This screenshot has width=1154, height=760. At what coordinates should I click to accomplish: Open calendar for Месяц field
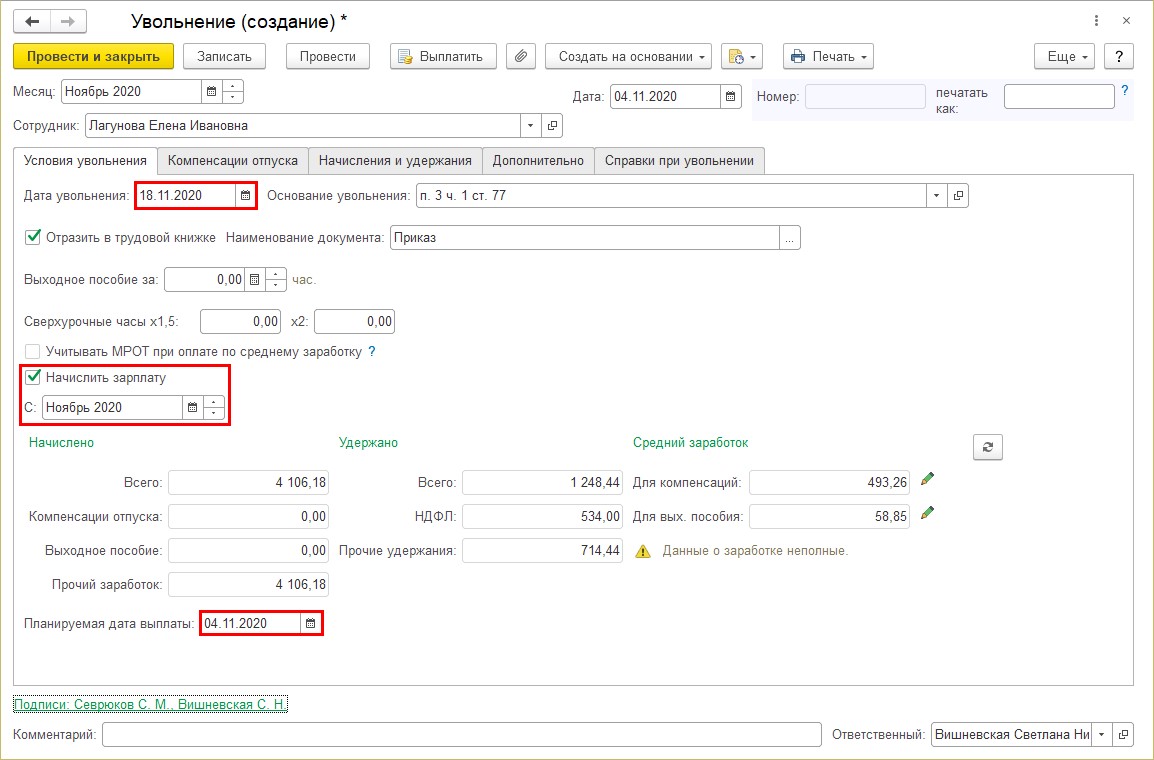tap(211, 92)
